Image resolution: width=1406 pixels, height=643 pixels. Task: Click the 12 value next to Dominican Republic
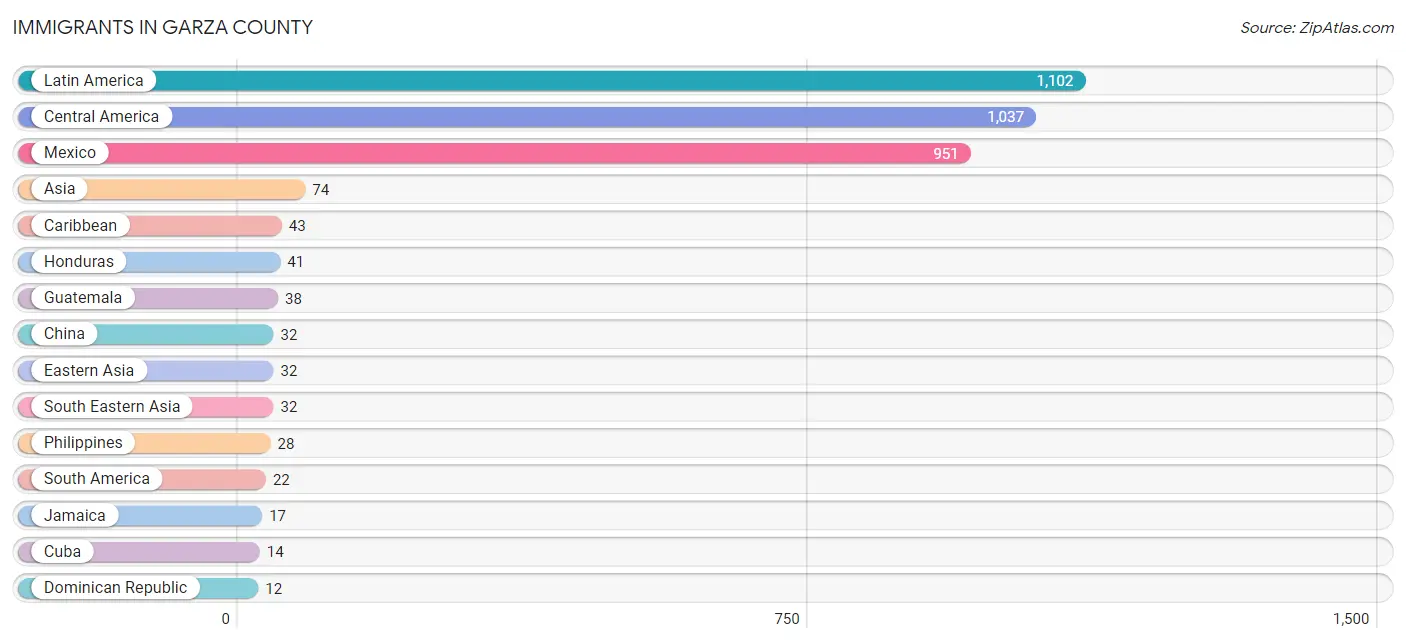click(x=273, y=588)
